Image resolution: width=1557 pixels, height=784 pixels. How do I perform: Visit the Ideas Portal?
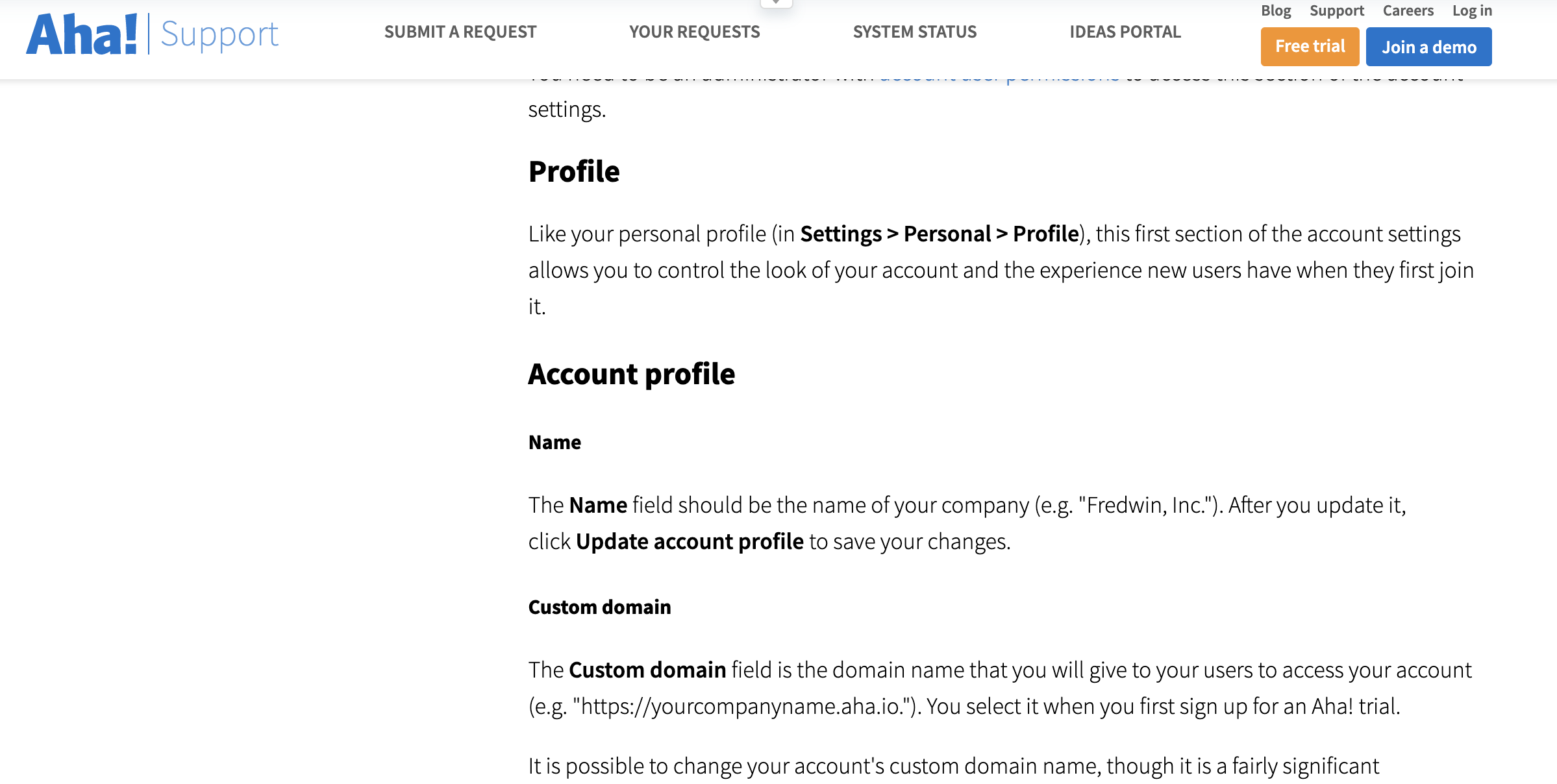coord(1125,32)
